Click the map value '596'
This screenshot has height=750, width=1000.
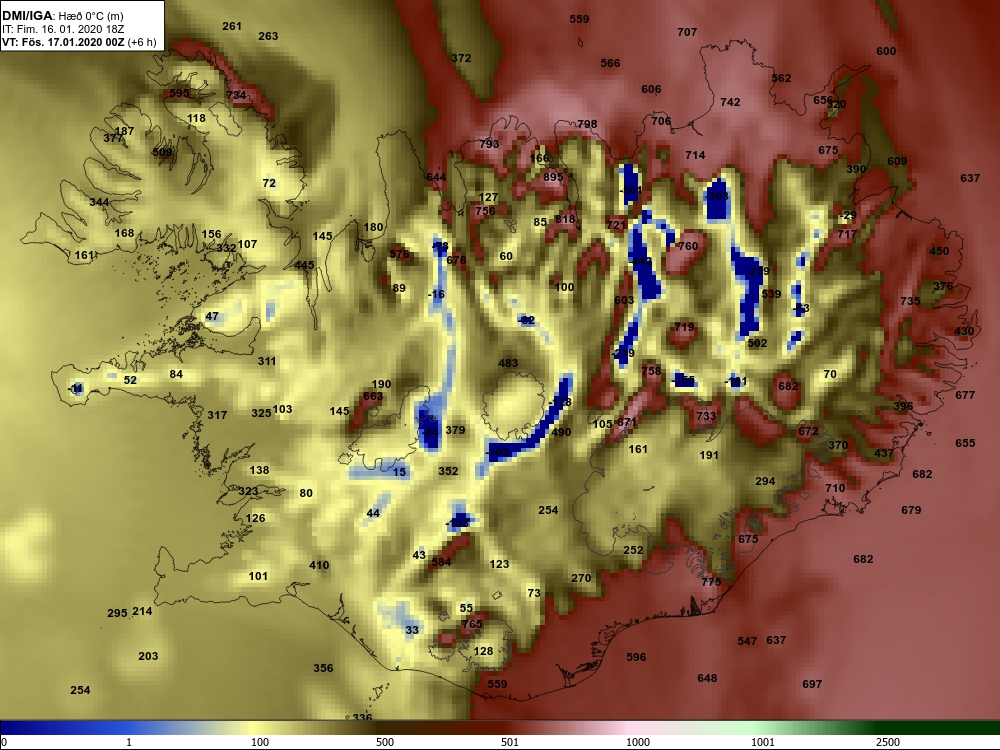pos(636,657)
